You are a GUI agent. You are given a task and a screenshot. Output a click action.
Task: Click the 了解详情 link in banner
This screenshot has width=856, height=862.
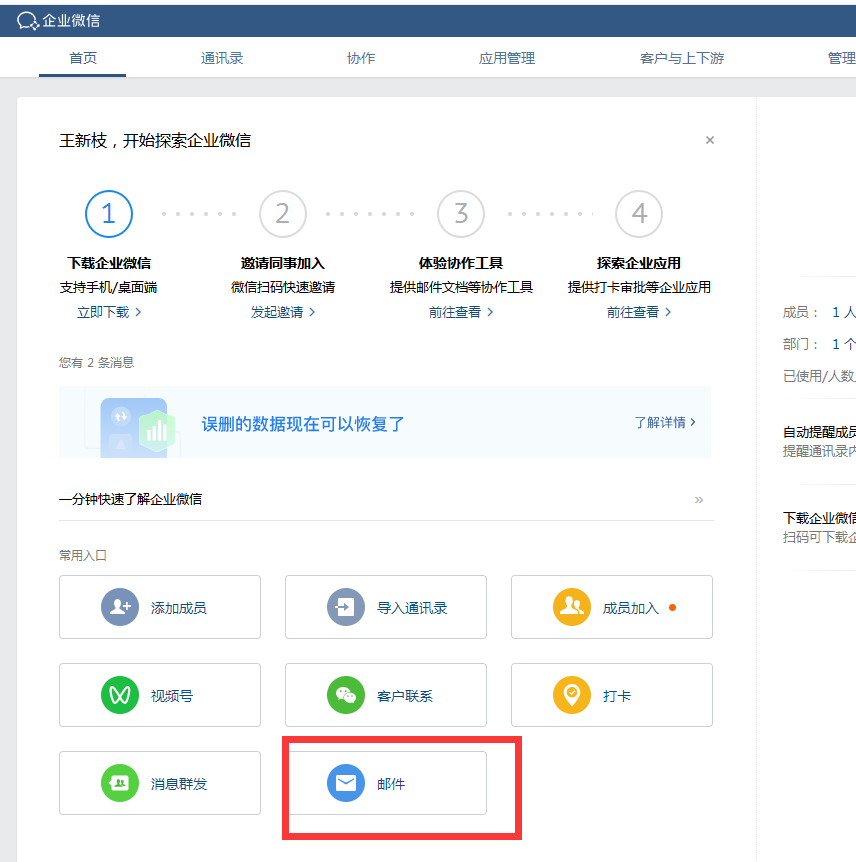[665, 422]
